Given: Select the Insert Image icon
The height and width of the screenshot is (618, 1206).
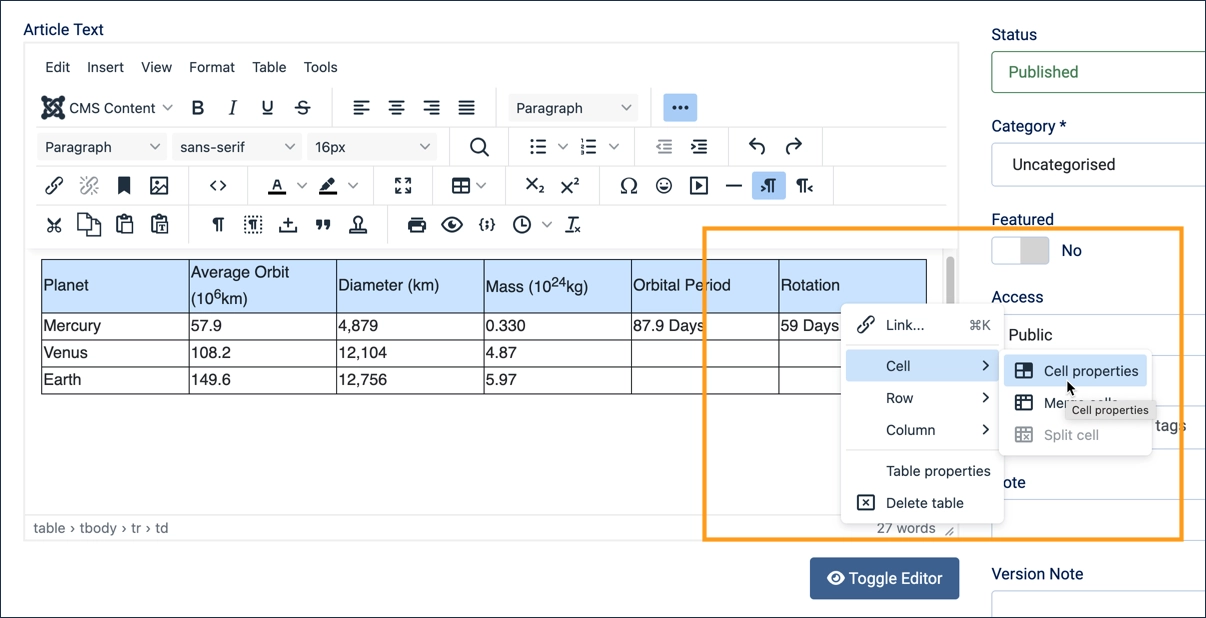Looking at the screenshot, I should click(161, 185).
